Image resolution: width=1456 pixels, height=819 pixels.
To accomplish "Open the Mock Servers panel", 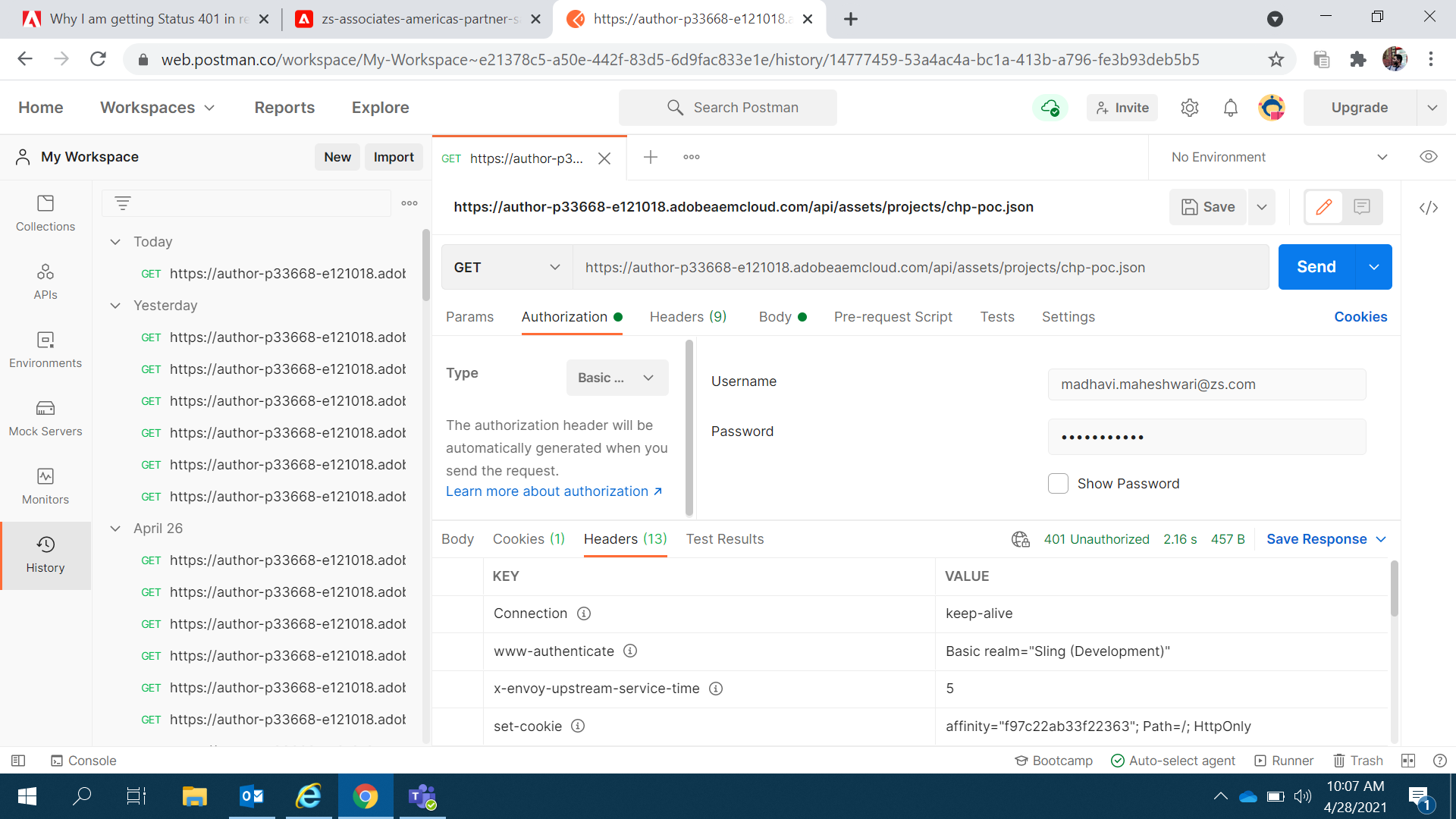I will click(x=45, y=419).
